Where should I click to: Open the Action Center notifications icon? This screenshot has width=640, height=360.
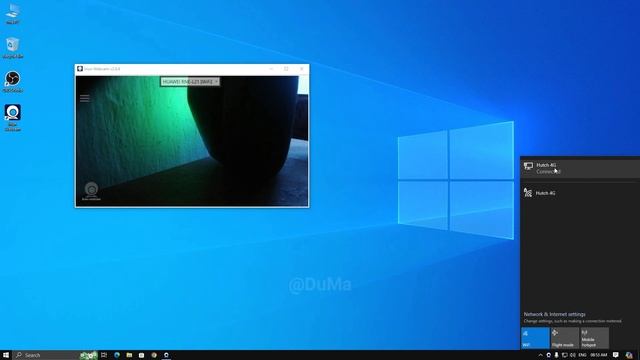click(x=616, y=356)
